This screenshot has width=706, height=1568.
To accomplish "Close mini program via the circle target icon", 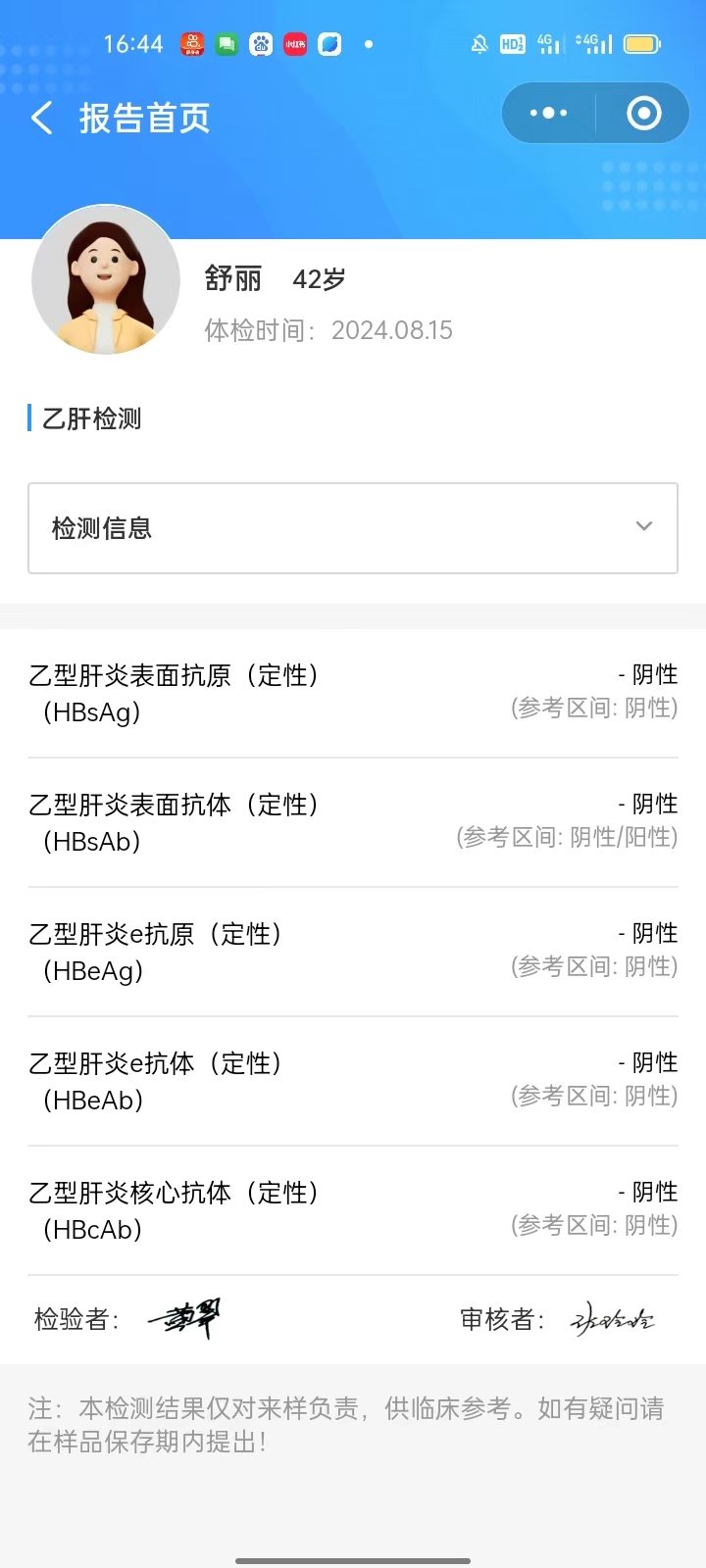I will 643,114.
